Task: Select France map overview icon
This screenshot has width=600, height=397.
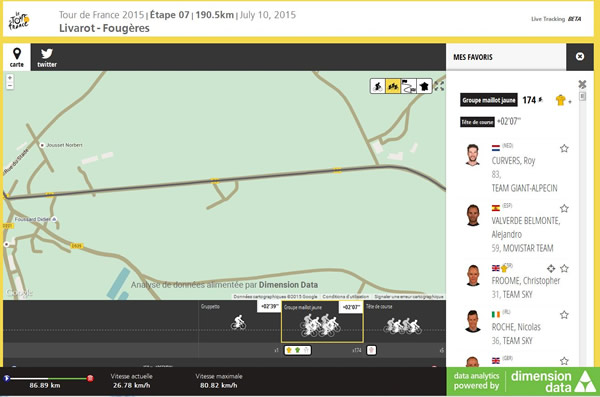Action: pyautogui.click(x=424, y=86)
